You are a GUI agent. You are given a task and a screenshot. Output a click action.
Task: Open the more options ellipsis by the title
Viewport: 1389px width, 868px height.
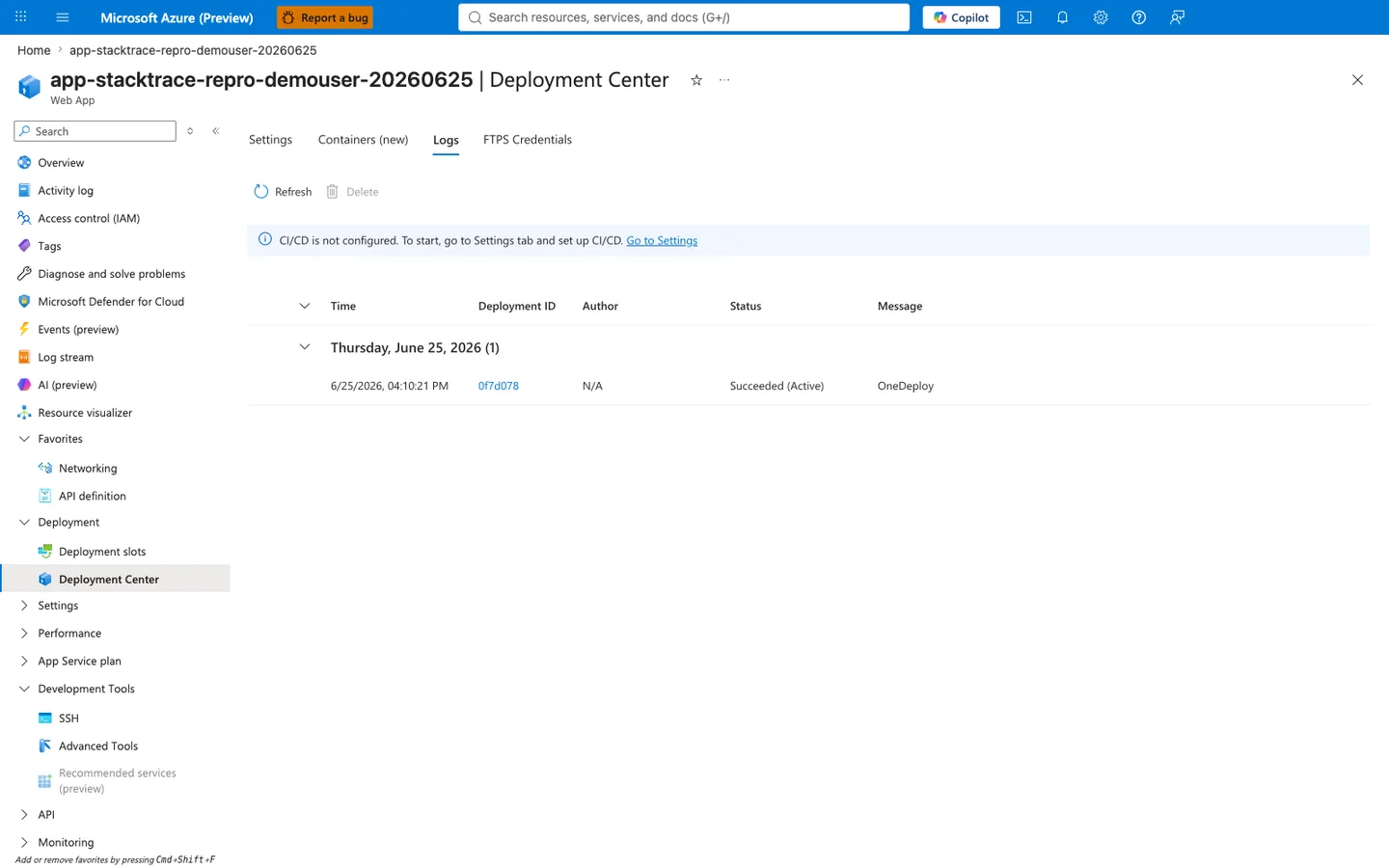point(724,80)
